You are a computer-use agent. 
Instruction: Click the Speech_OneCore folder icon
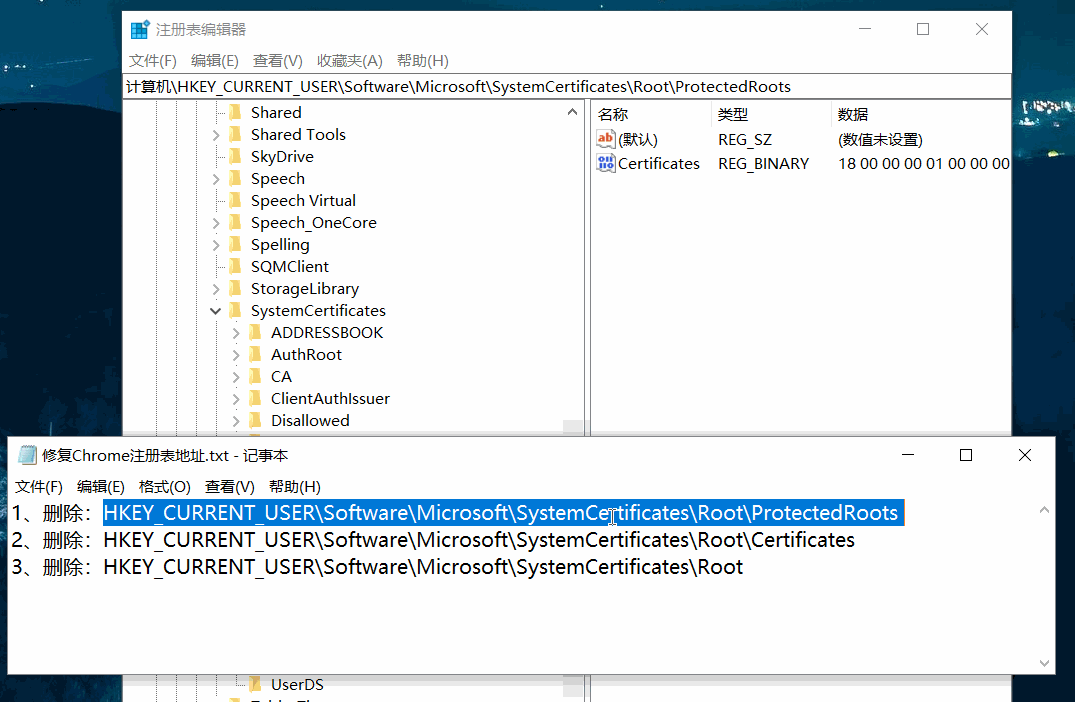tap(235, 221)
